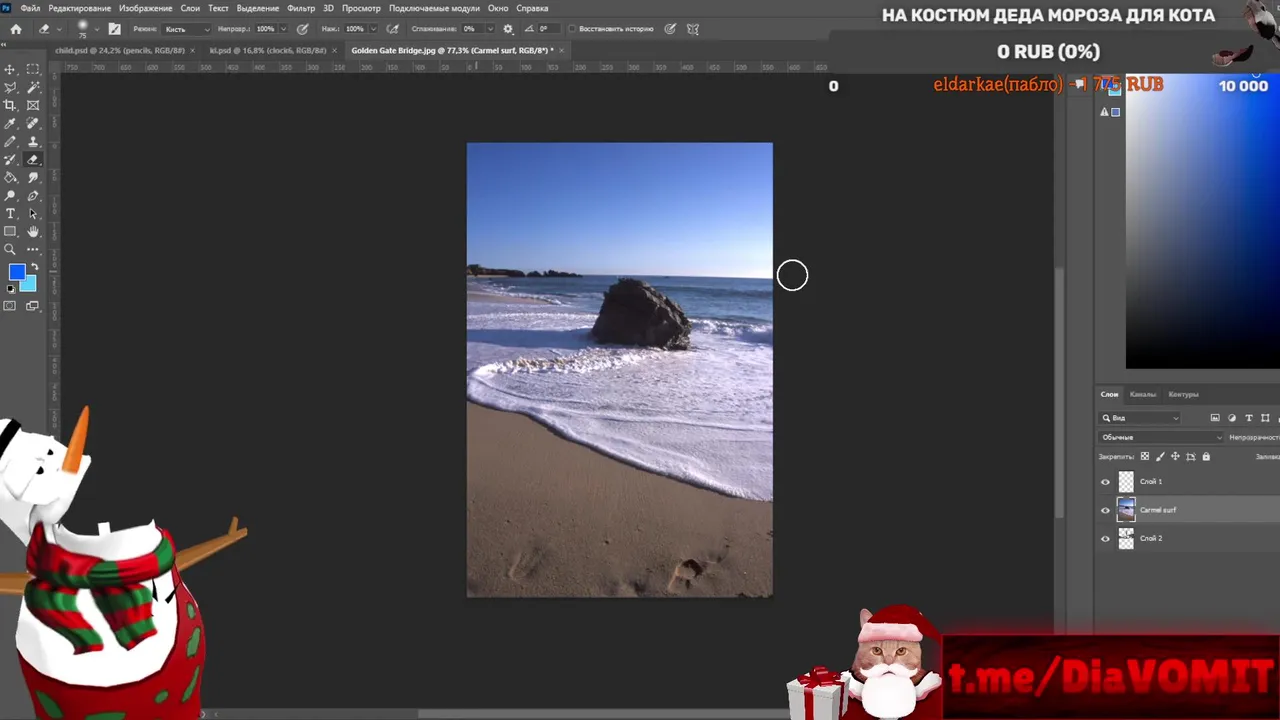Lock all layer attributes padlock
Image resolution: width=1280 pixels, height=720 pixels.
coord(1206,457)
